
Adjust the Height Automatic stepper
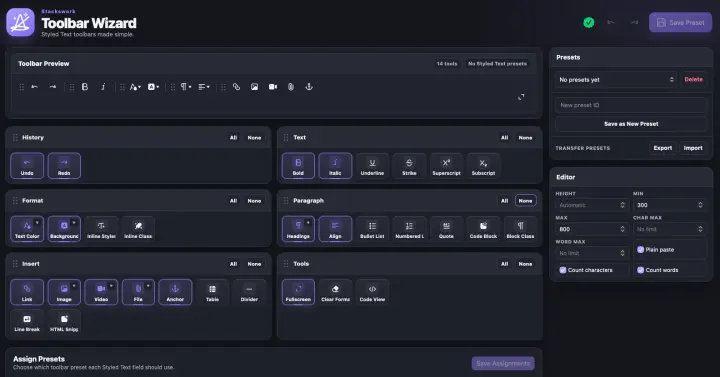click(x=623, y=205)
